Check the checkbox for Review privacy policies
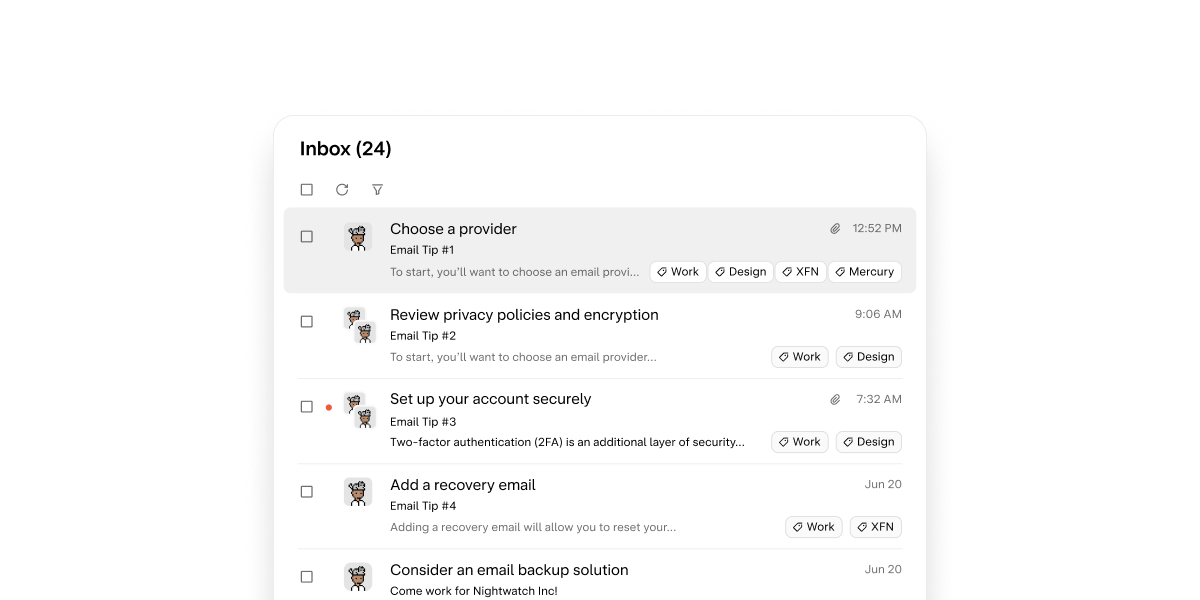This screenshot has height=600, width=1200. click(307, 322)
